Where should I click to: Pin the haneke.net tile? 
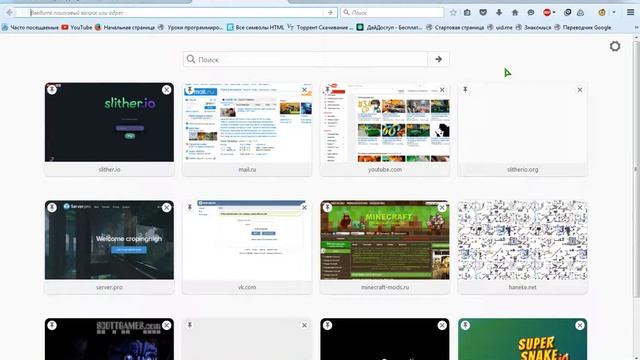465,207
